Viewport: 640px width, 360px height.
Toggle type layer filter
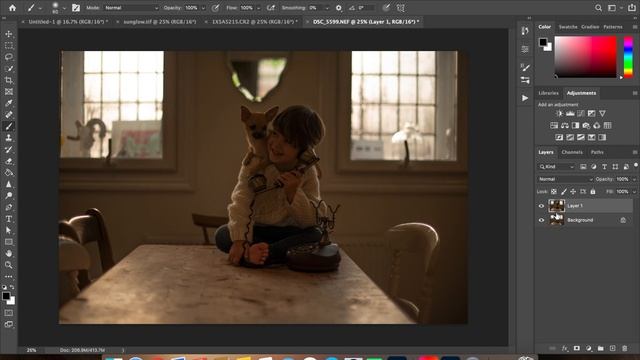coord(604,167)
